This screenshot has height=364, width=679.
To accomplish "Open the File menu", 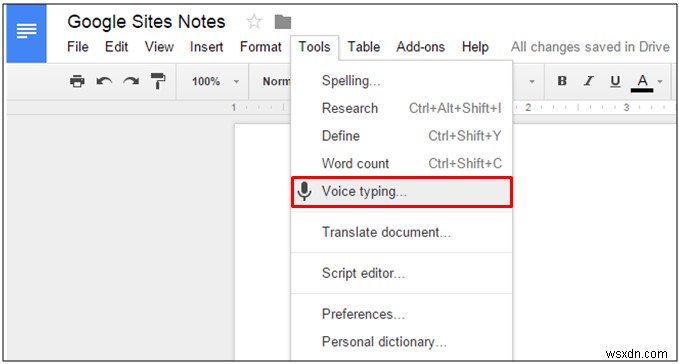I will coord(78,47).
